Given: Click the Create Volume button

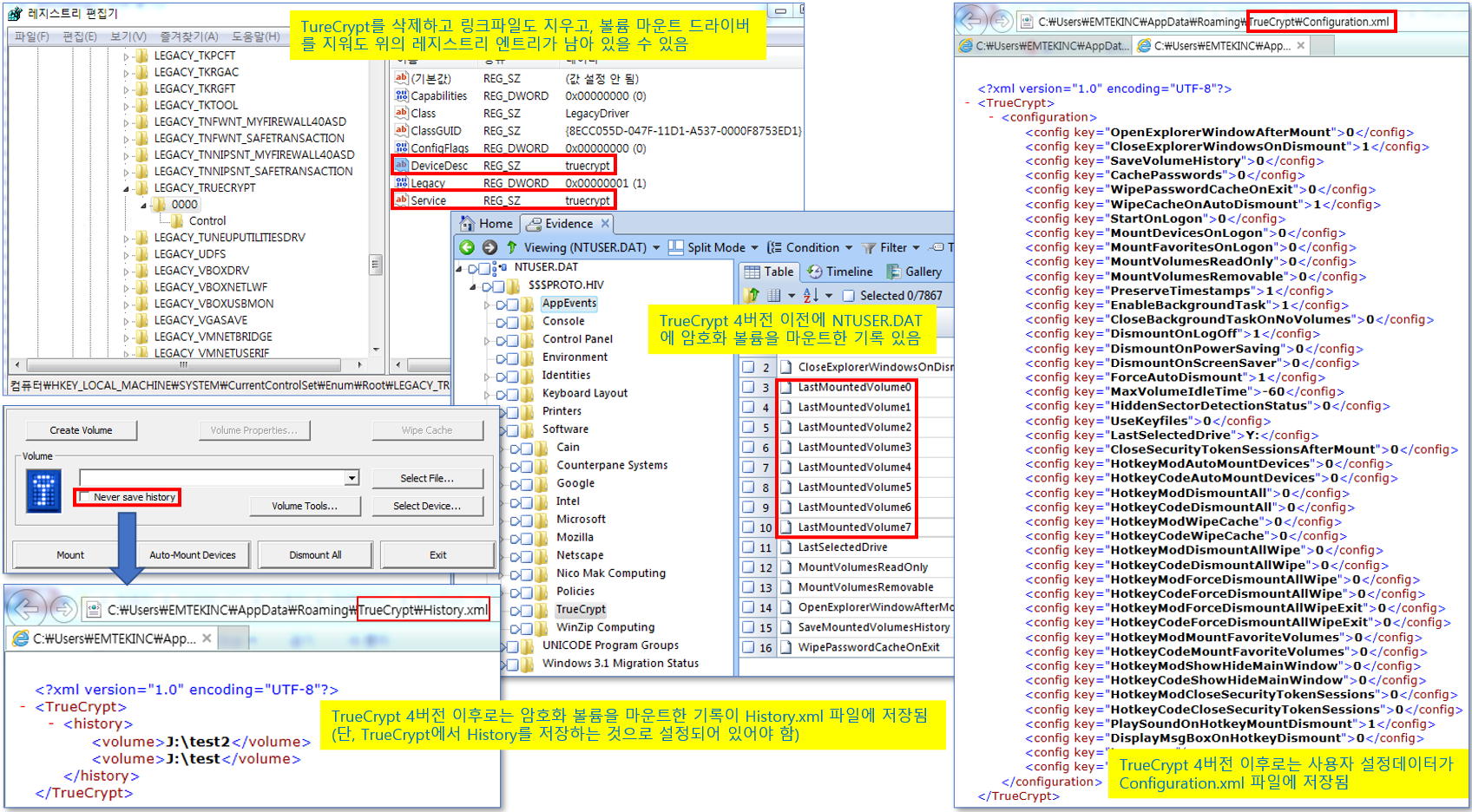Looking at the screenshot, I should [81, 430].
